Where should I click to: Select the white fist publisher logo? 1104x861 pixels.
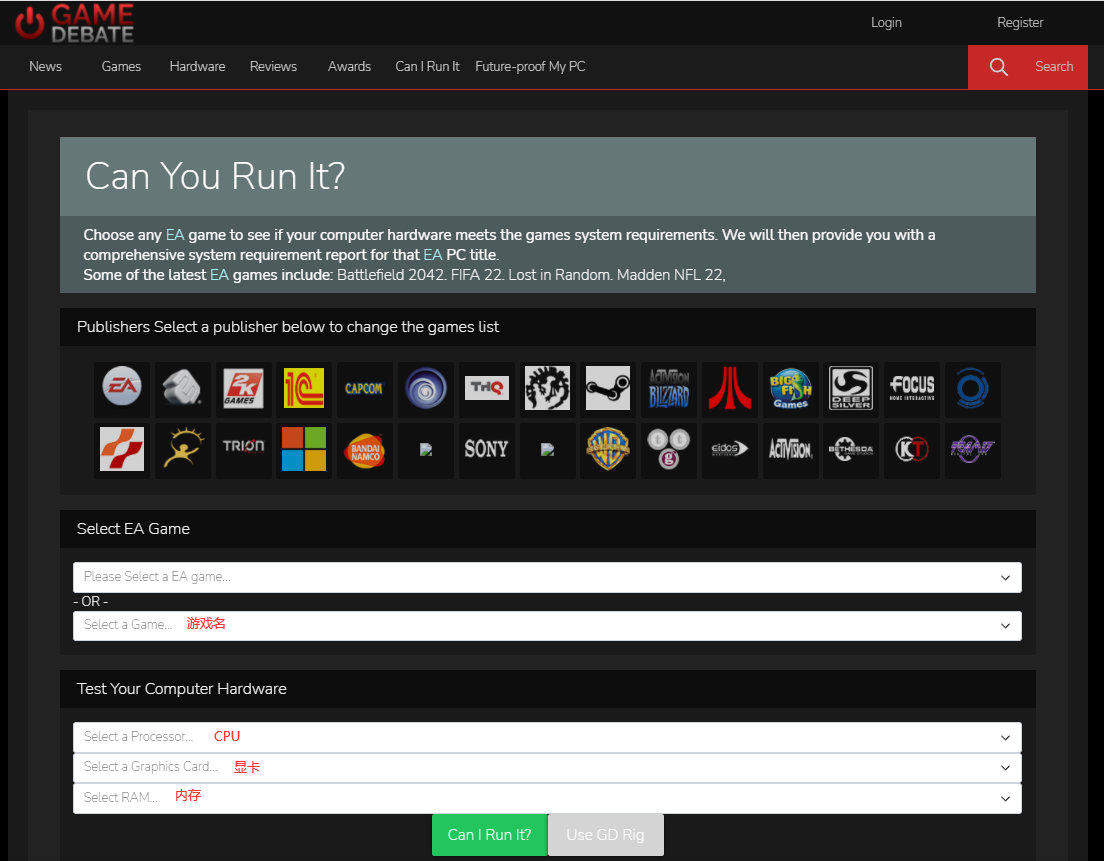click(x=182, y=388)
